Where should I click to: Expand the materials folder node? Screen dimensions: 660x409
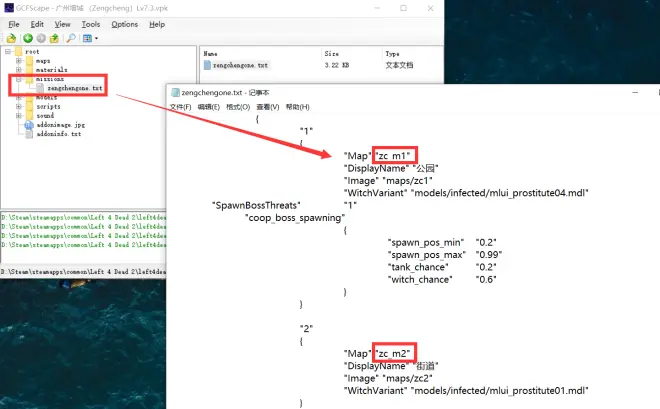tap(18, 70)
